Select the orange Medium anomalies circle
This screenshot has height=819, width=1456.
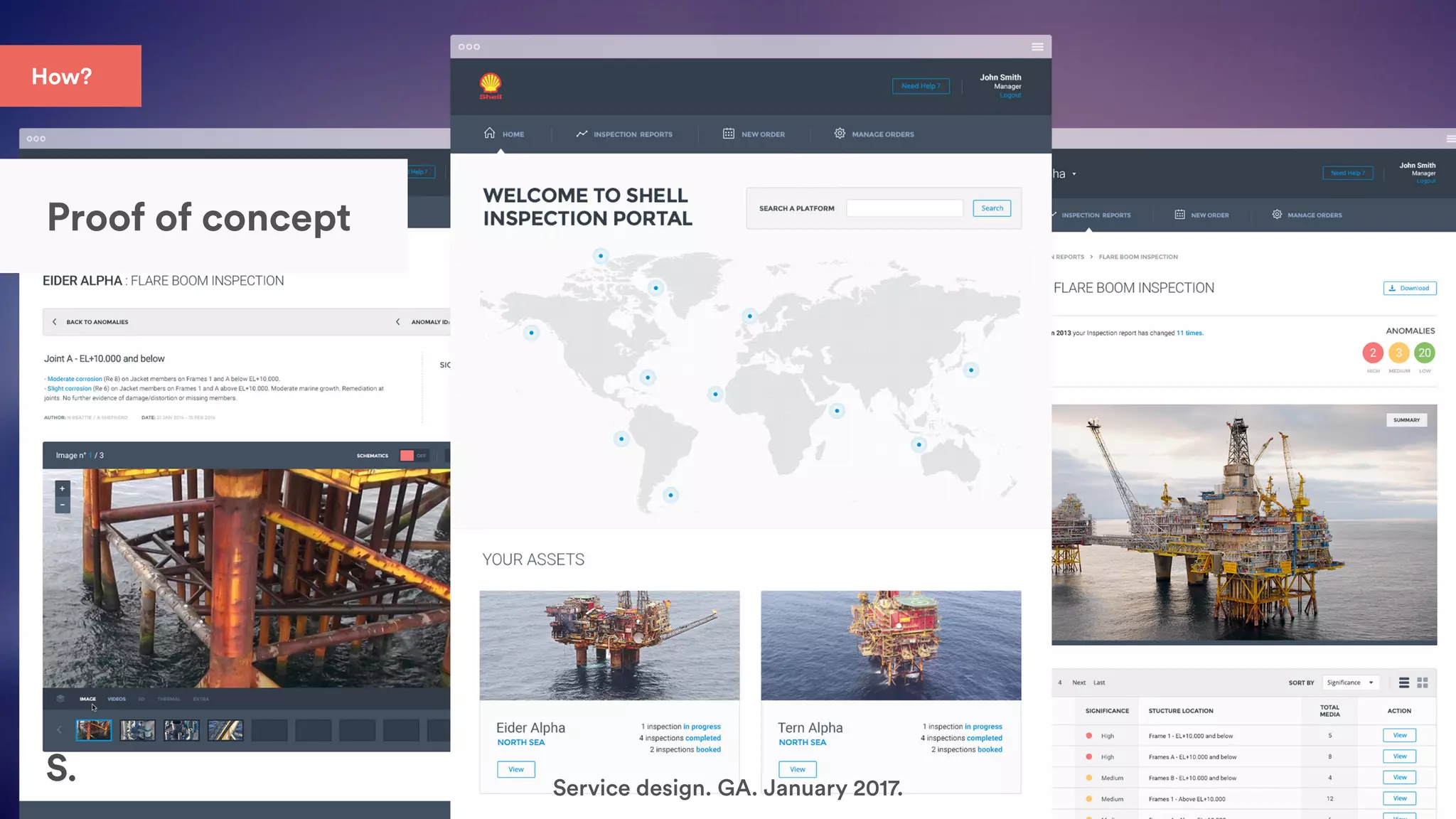[1399, 353]
